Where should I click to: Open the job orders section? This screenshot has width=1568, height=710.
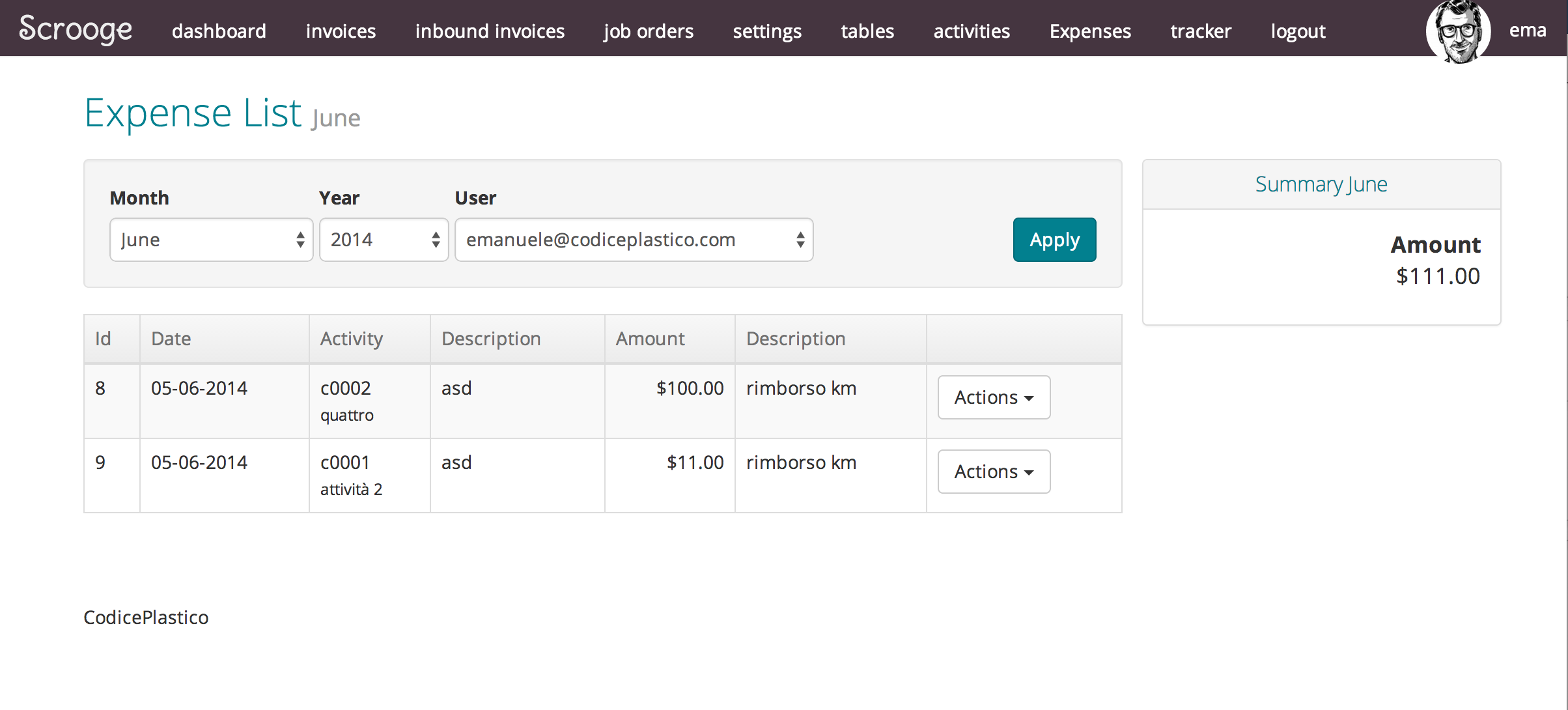pos(649,31)
